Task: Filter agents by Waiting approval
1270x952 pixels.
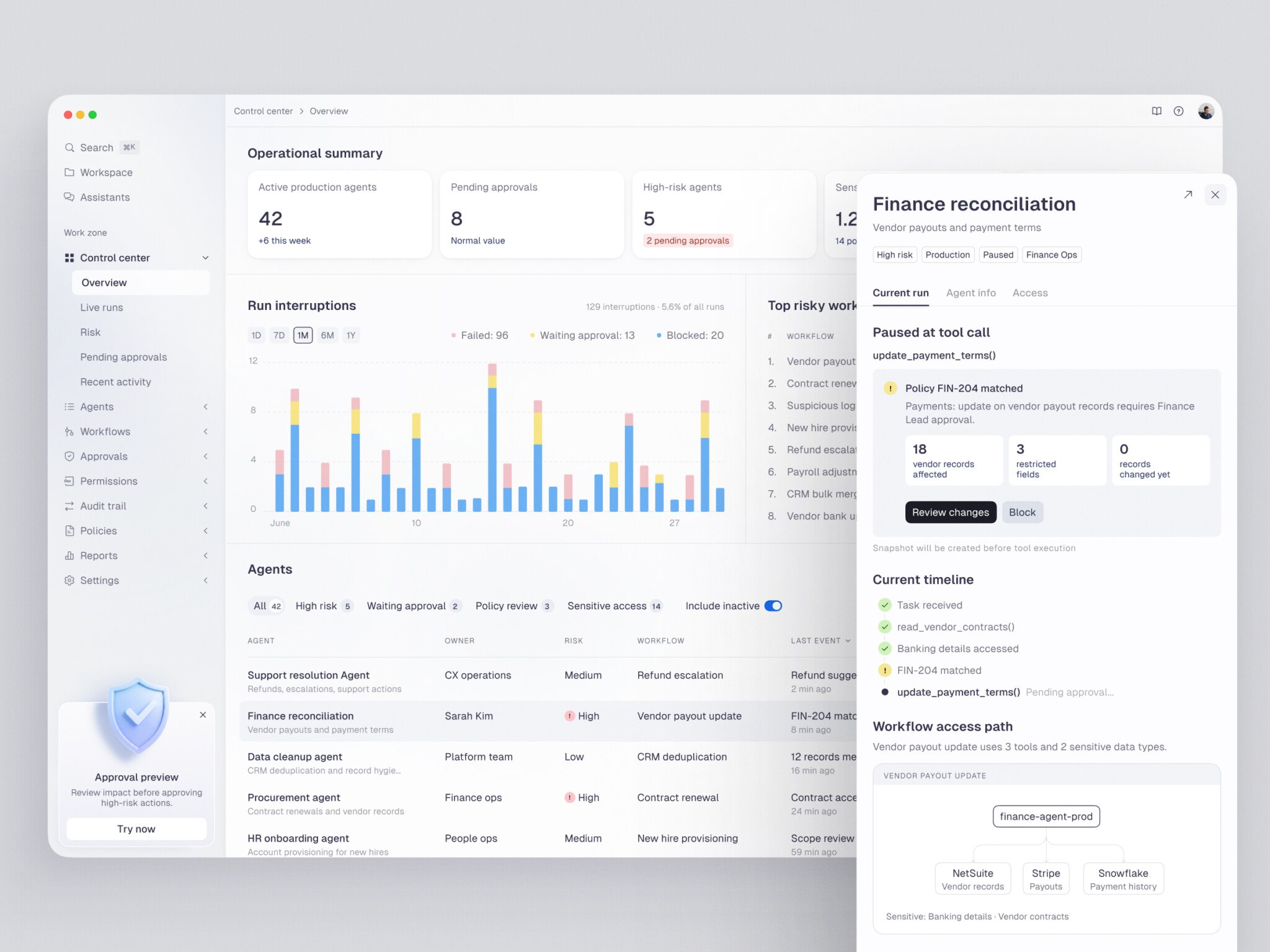Action: pyautogui.click(x=414, y=606)
